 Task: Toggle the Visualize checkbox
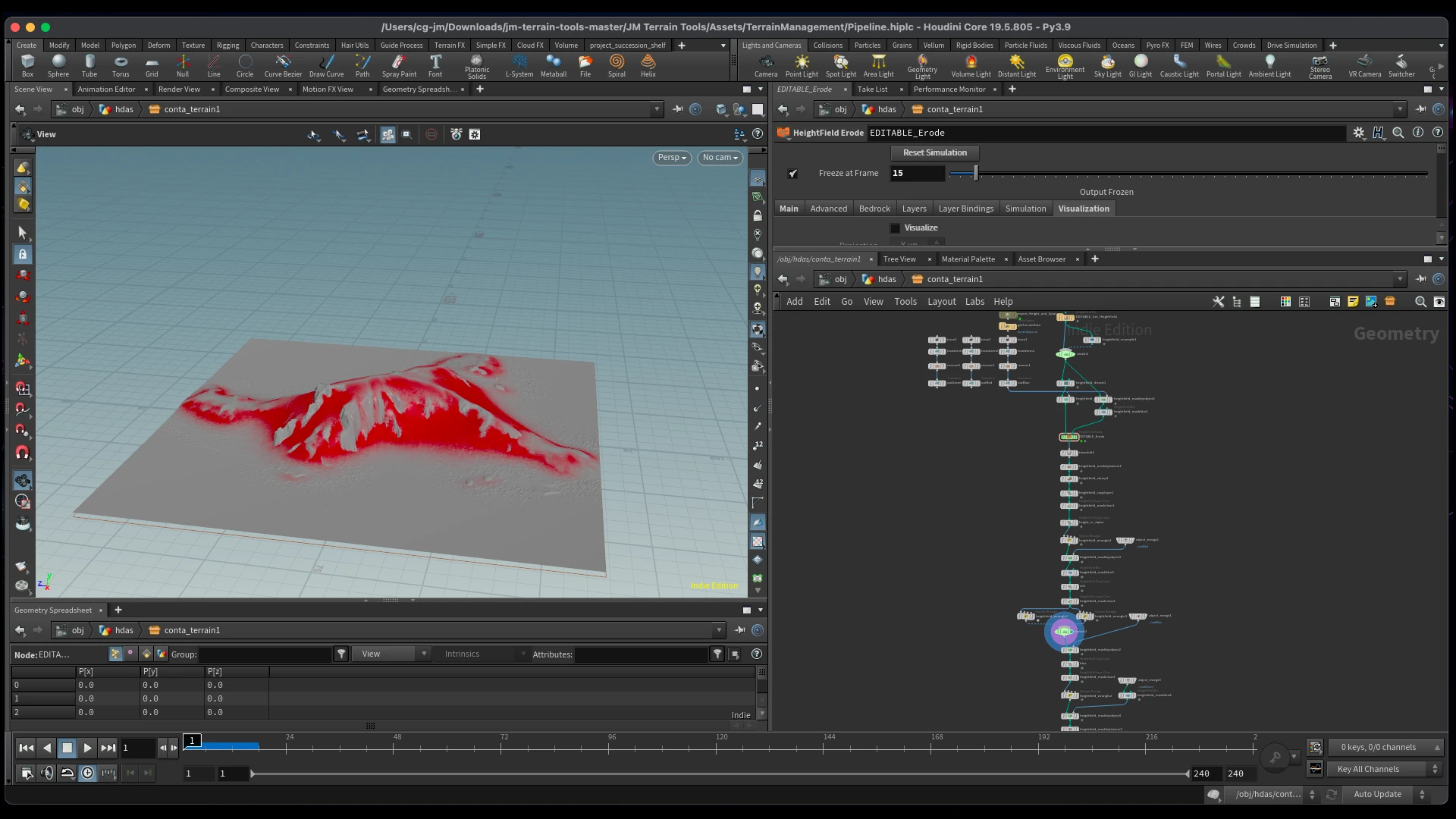coord(895,228)
